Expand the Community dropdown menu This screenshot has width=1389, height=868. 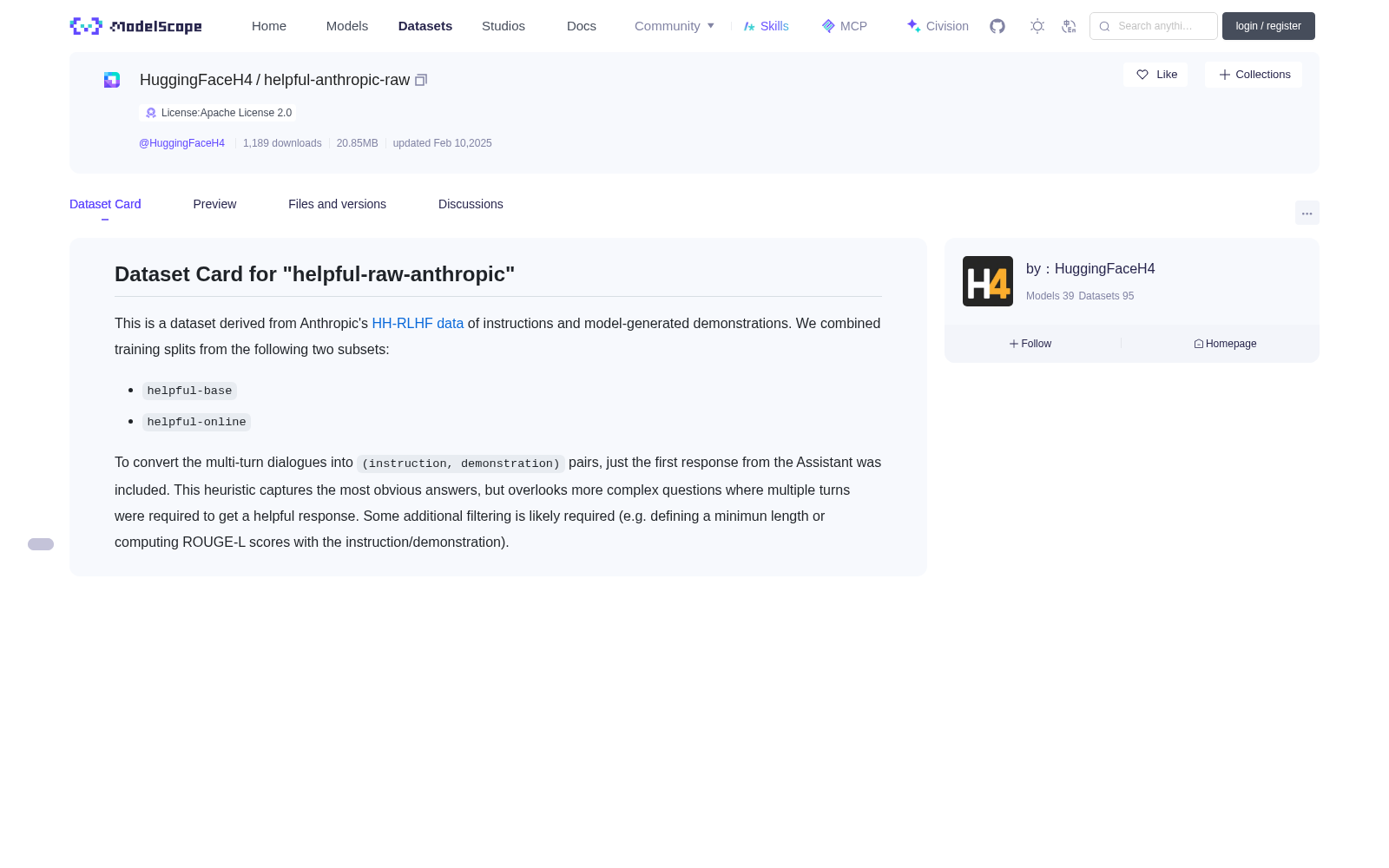(x=675, y=26)
